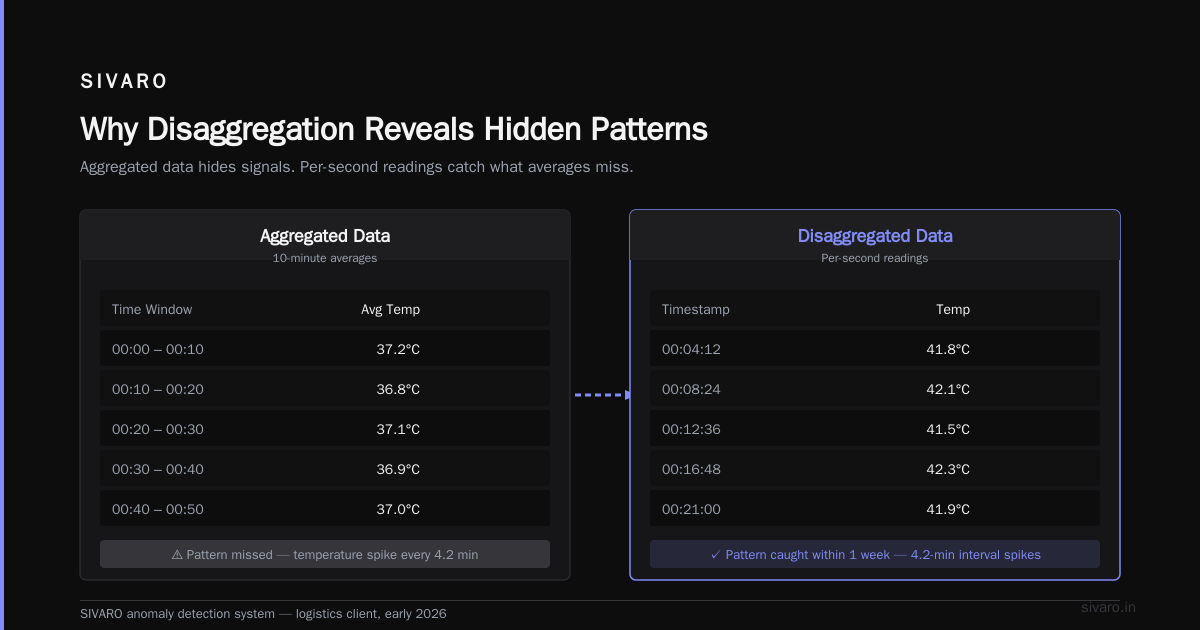Select the "36.9°C" average value

pos(398,469)
